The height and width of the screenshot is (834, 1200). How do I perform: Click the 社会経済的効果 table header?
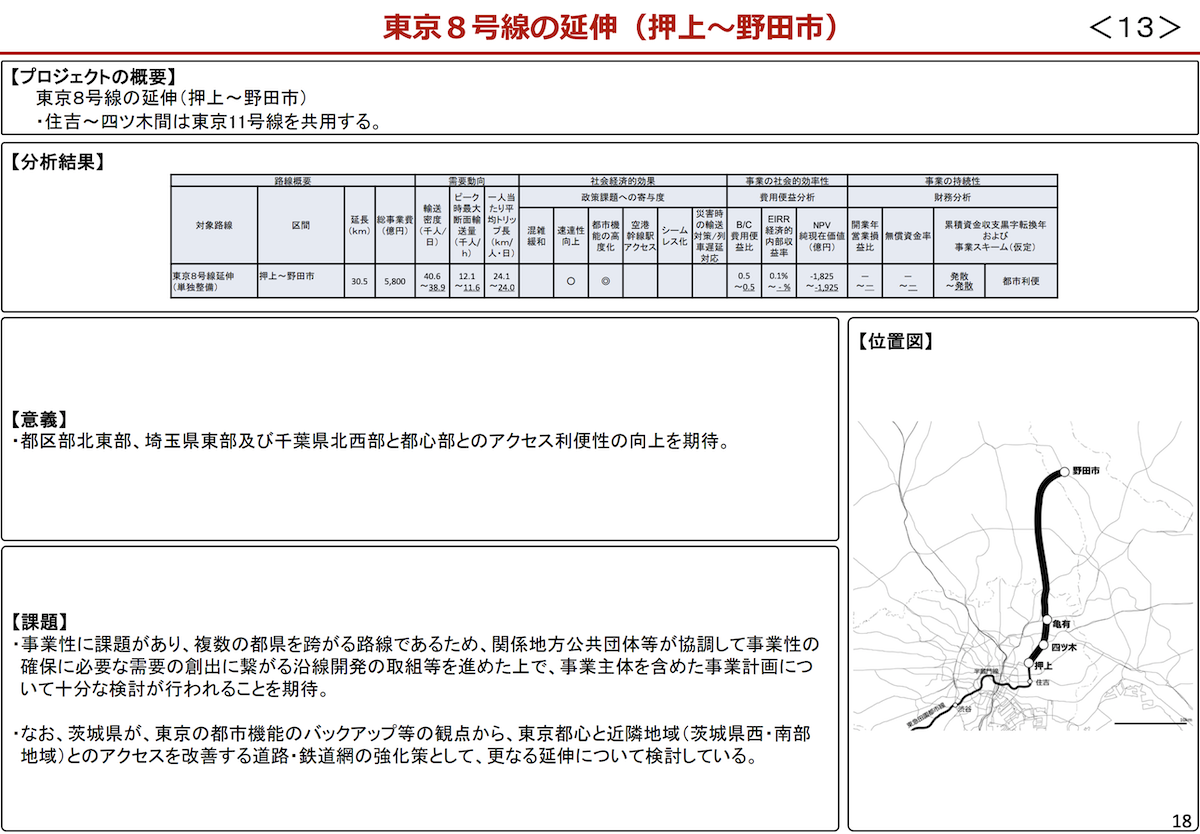[623, 181]
